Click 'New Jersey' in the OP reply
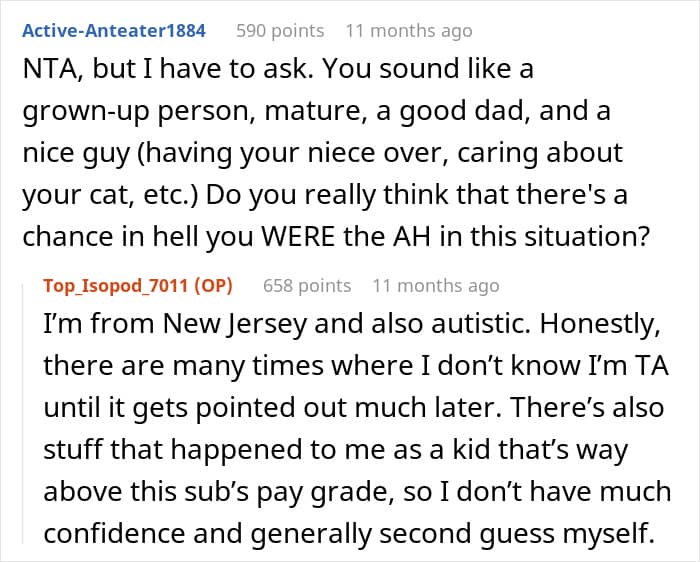 point(235,324)
